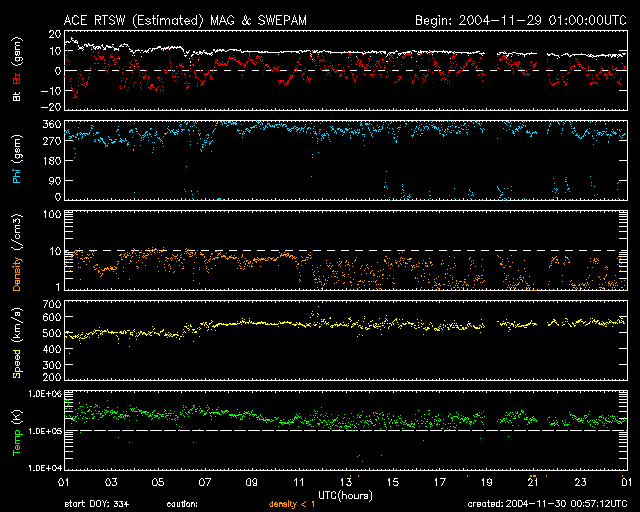Click the hour 05 x-axis tick label
The image size is (640, 512).
point(157,481)
